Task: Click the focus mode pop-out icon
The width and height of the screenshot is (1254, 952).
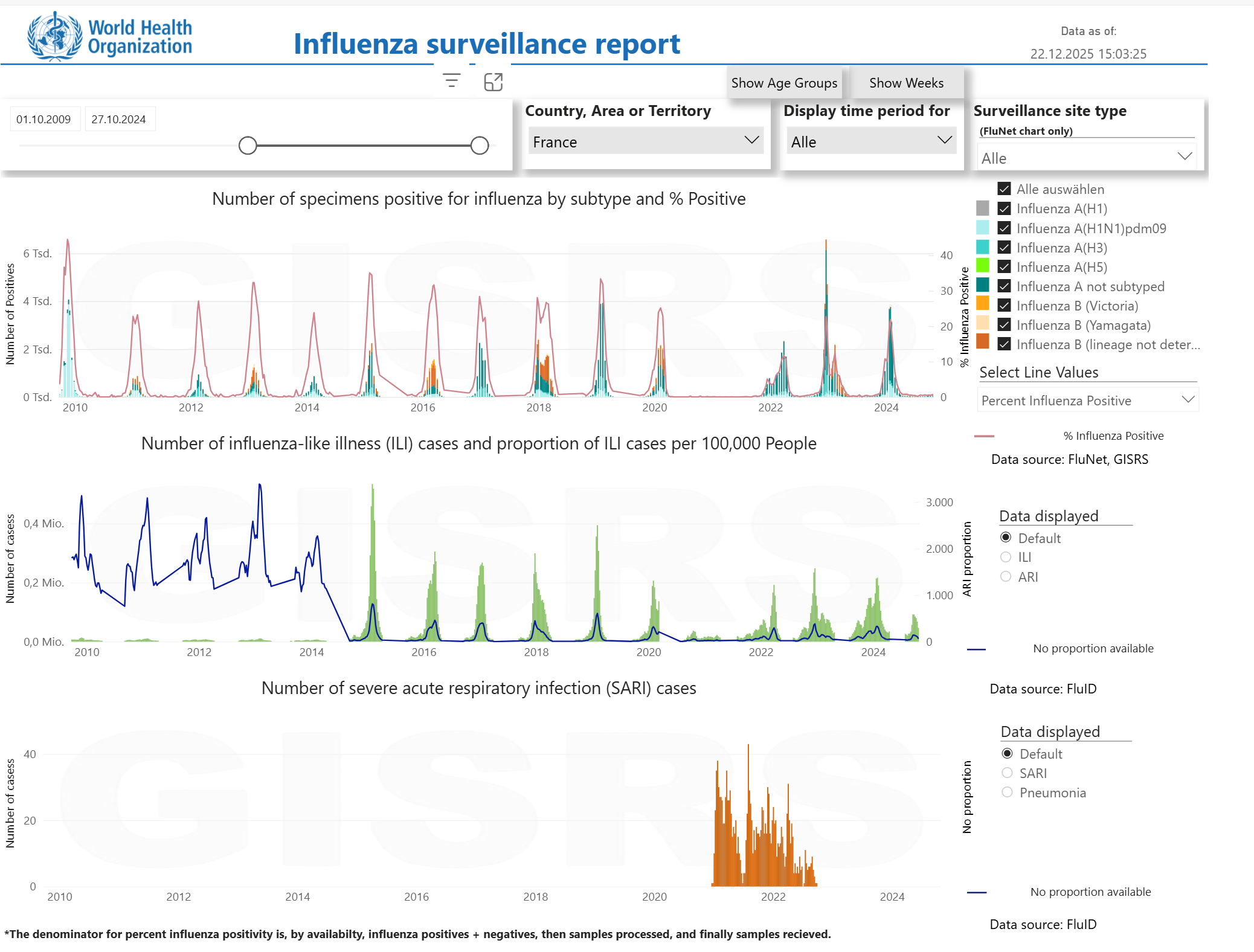Action: [493, 82]
